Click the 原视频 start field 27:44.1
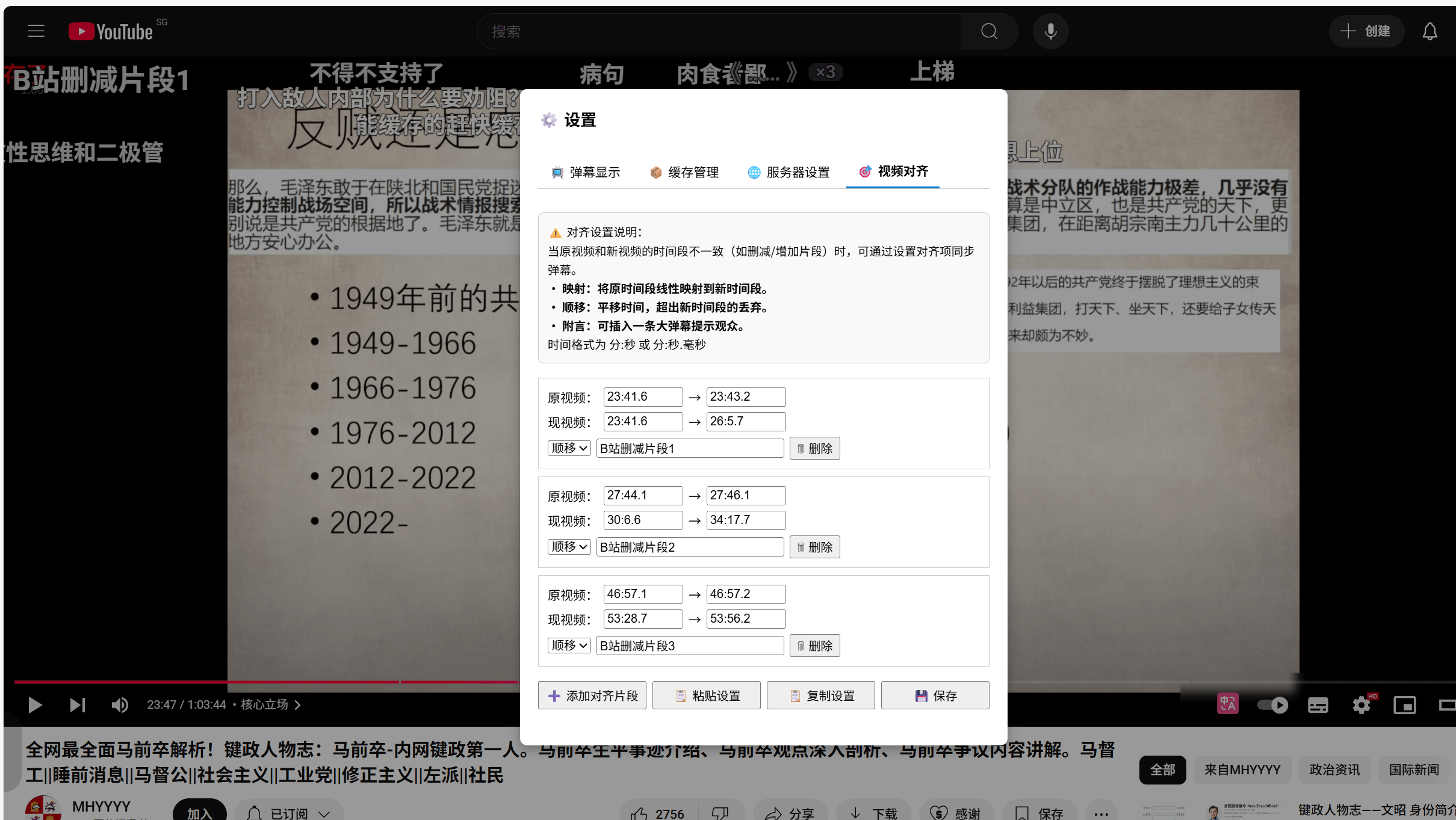Viewport: 1456px width, 820px height. (642, 495)
